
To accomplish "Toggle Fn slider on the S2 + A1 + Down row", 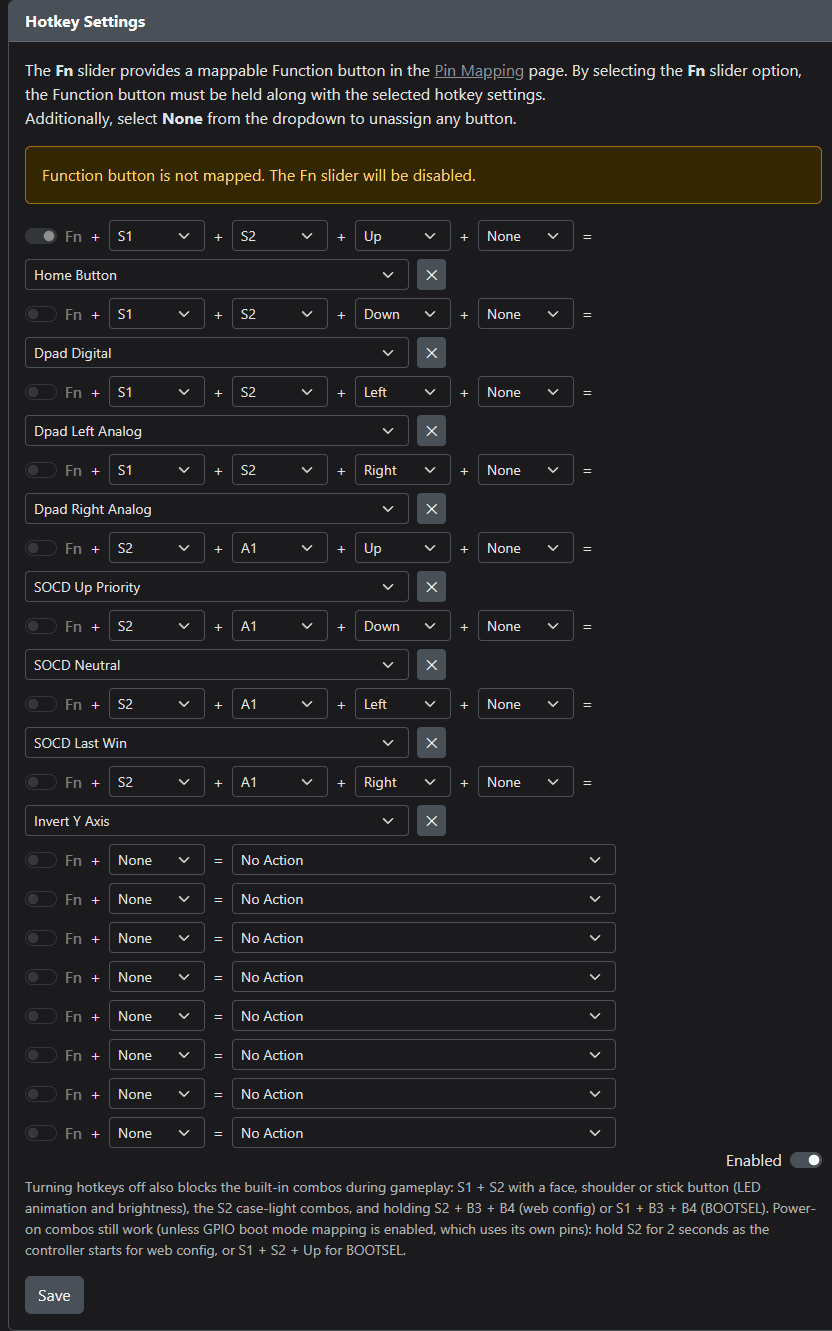I will (x=41, y=626).
